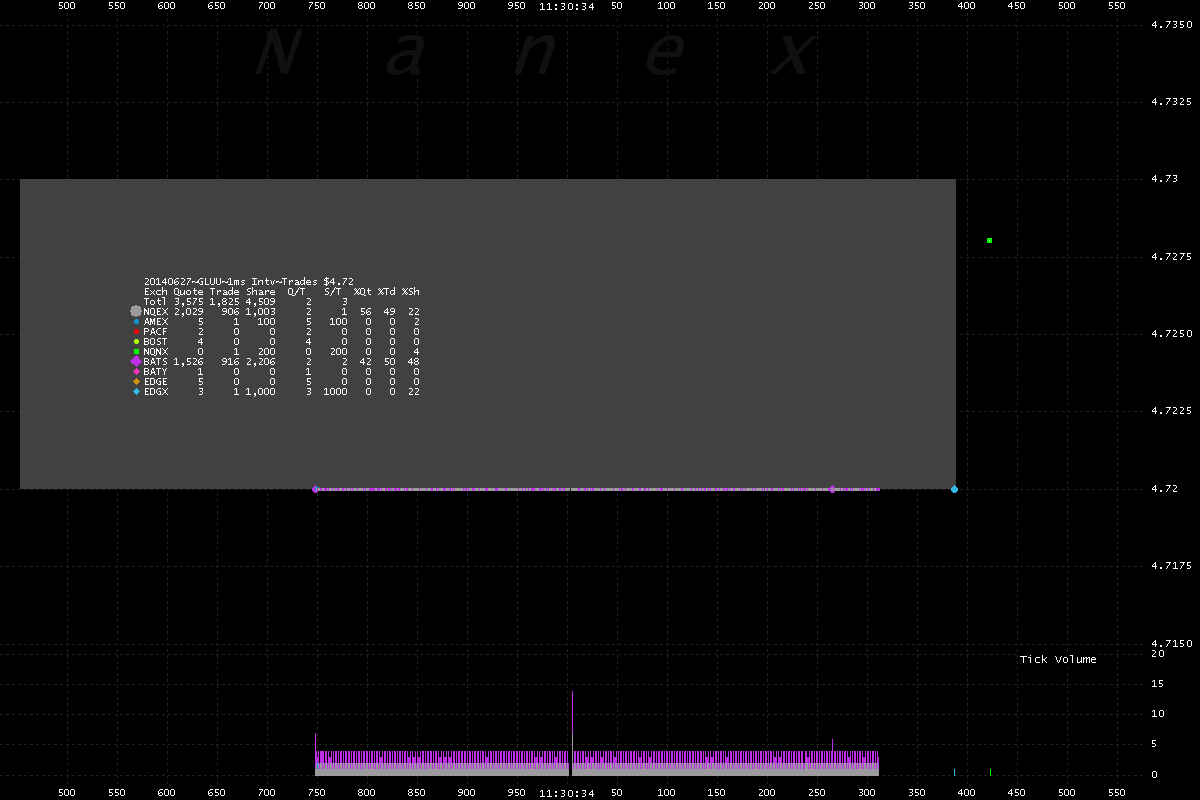
Task: Click the 'Share' column header
Action: [x=260, y=292]
